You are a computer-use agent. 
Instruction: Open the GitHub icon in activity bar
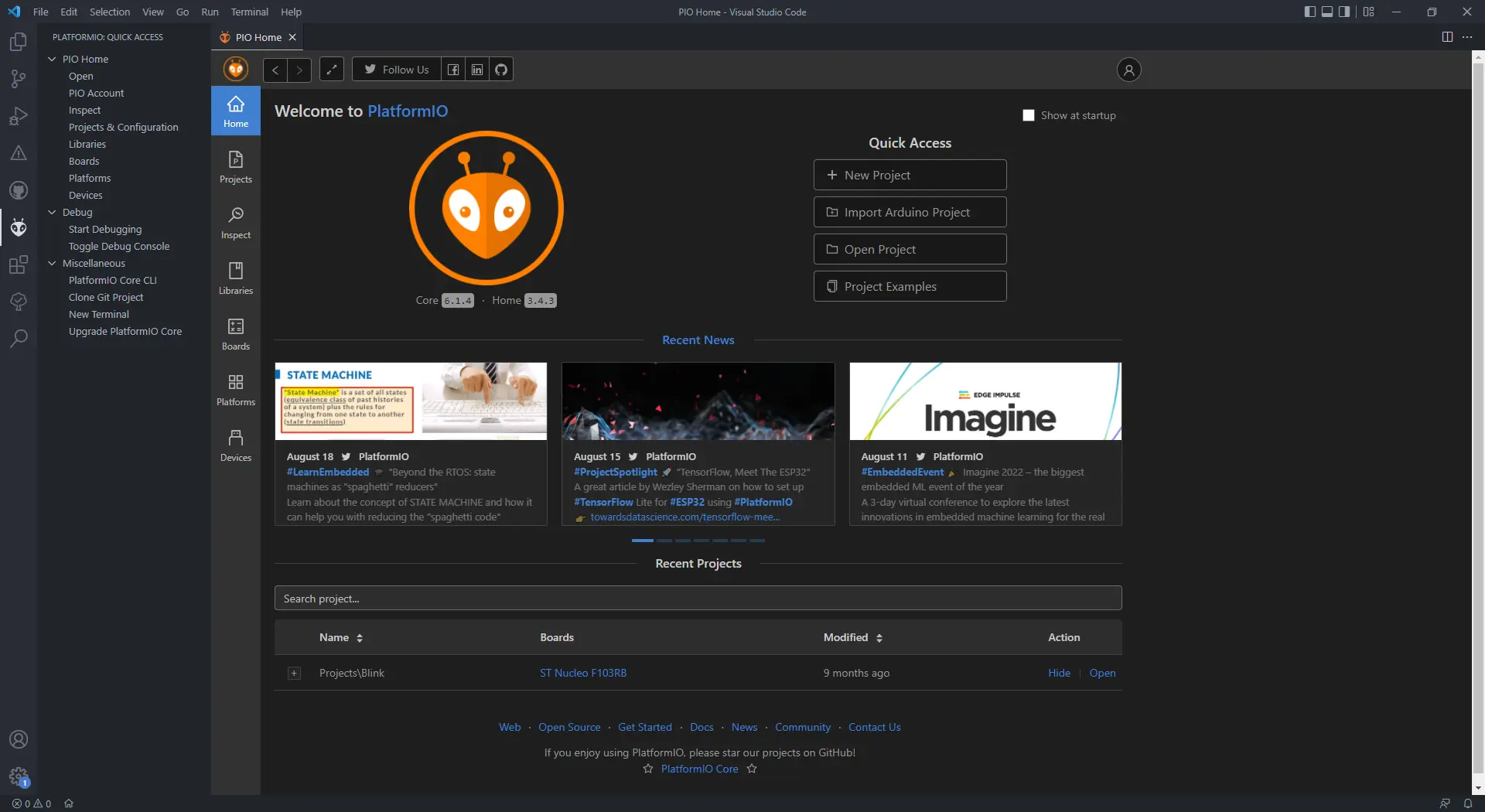pyautogui.click(x=19, y=190)
